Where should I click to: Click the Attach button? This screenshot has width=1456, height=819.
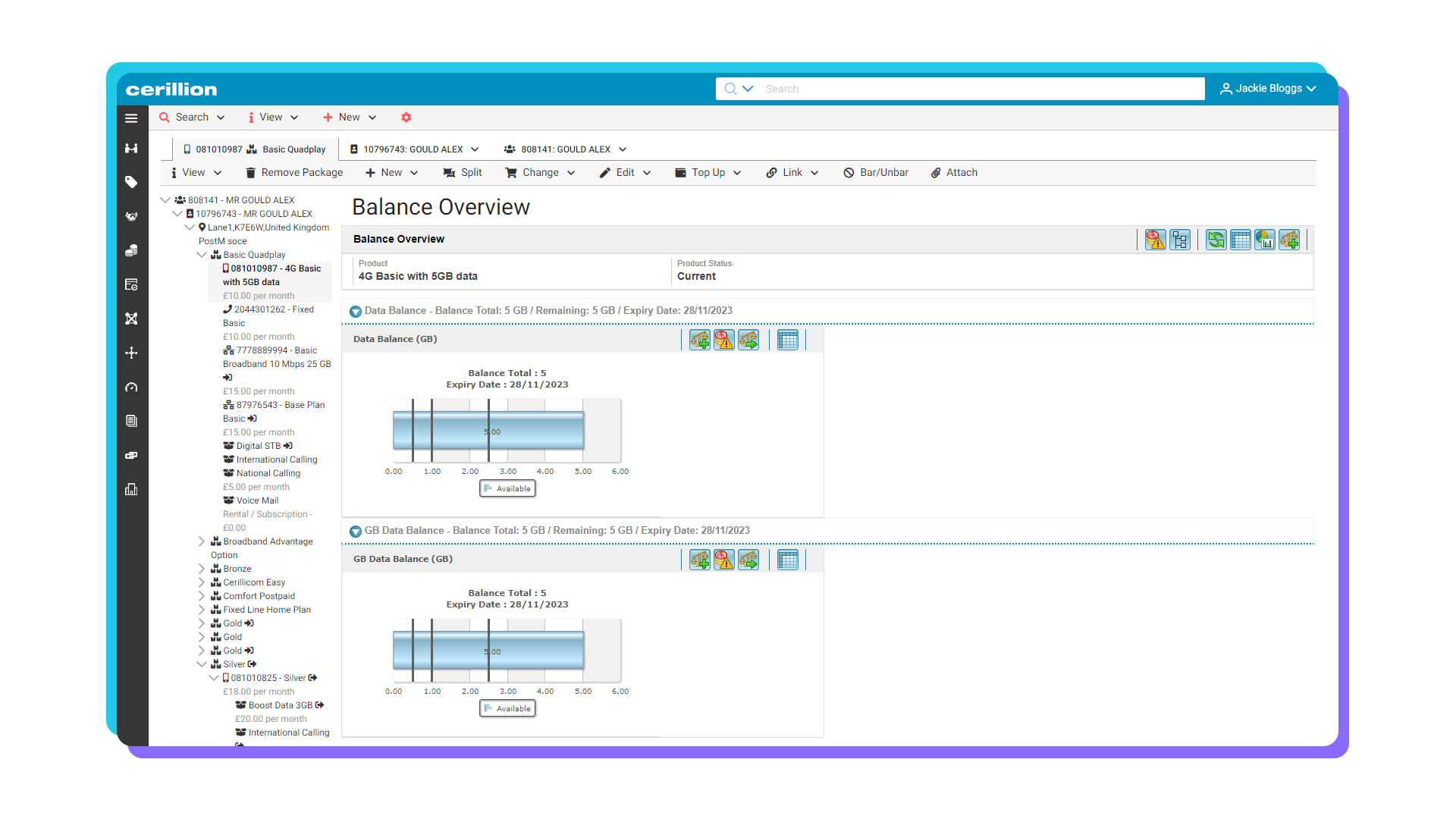point(954,172)
